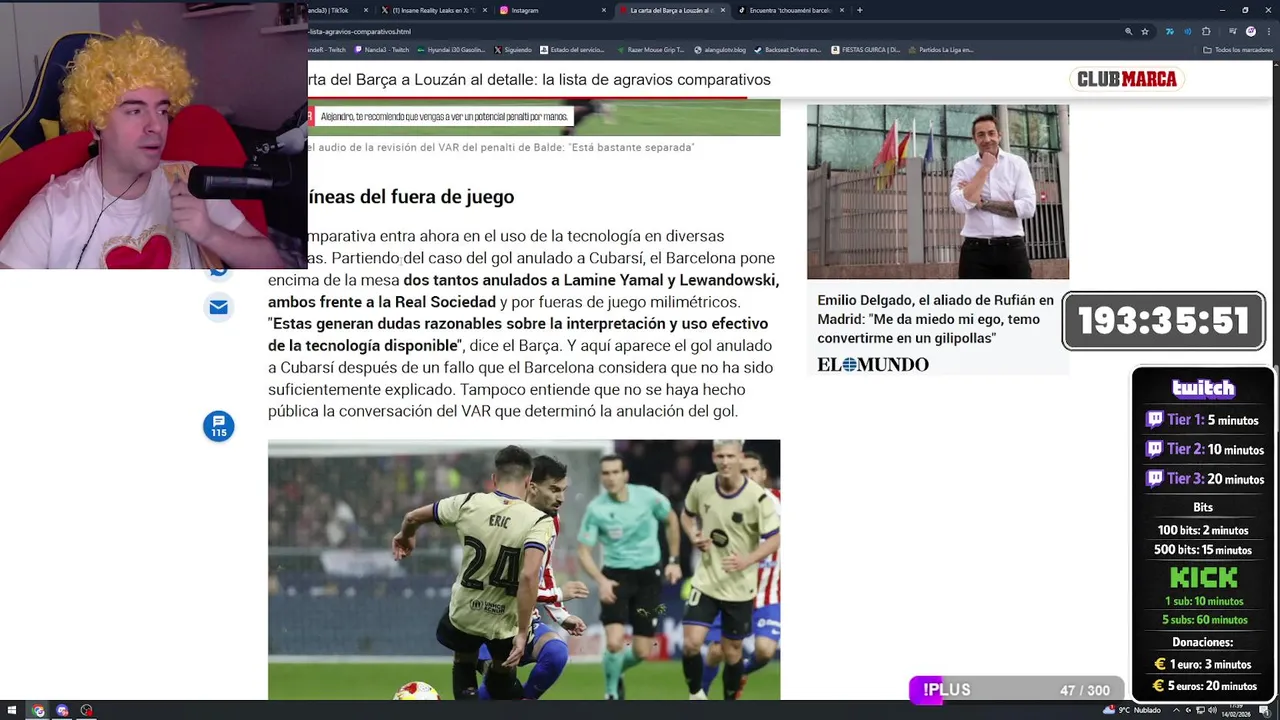Click the KICK logo in overlay
1280x720 pixels.
coord(1204,578)
